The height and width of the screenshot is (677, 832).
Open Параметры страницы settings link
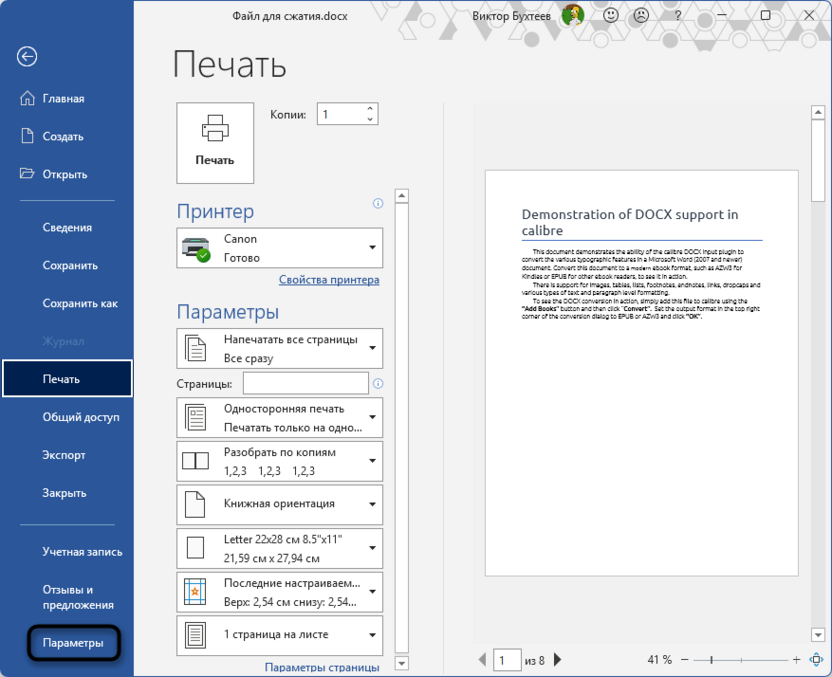(x=322, y=666)
